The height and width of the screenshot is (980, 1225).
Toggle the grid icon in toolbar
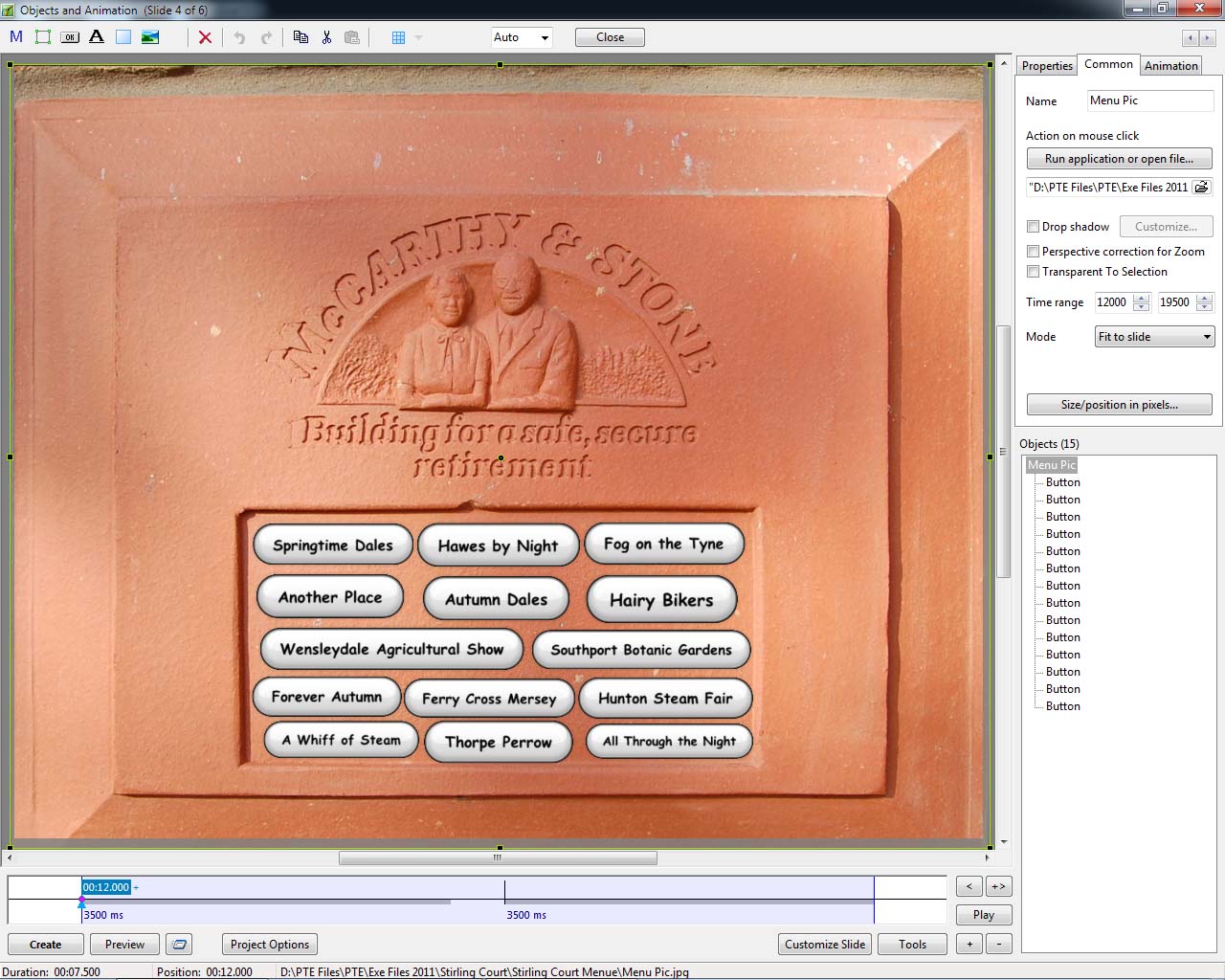399,37
